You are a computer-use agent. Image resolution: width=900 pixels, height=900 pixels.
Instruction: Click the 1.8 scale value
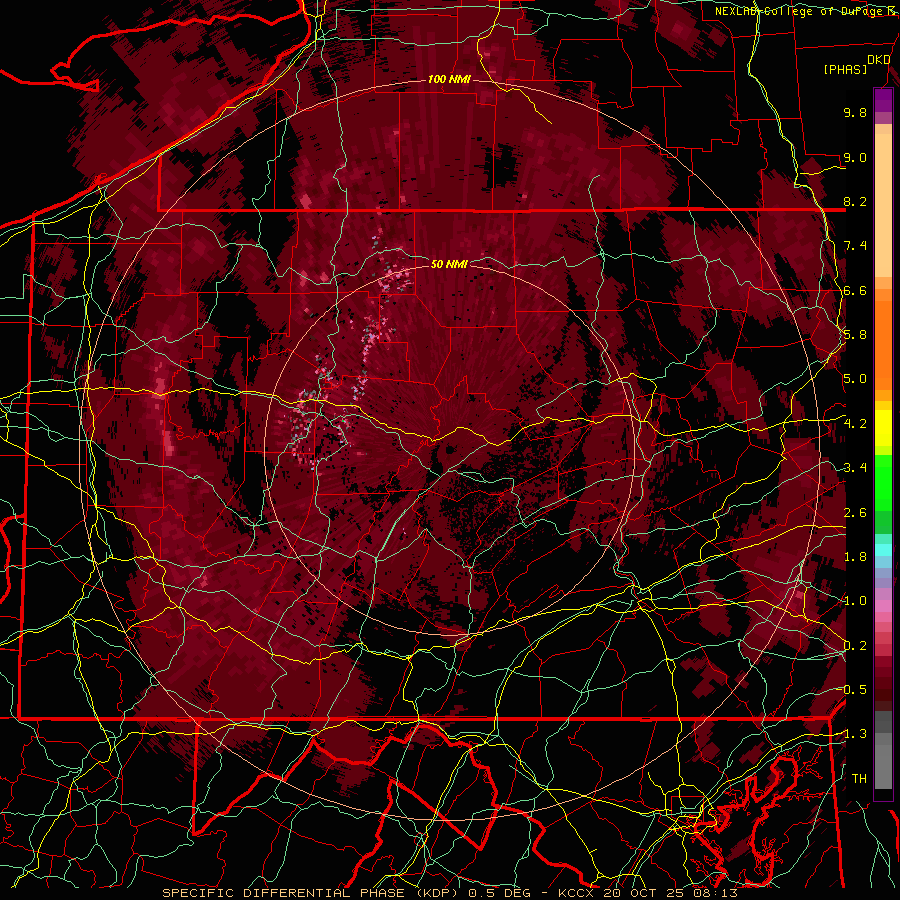click(x=855, y=557)
